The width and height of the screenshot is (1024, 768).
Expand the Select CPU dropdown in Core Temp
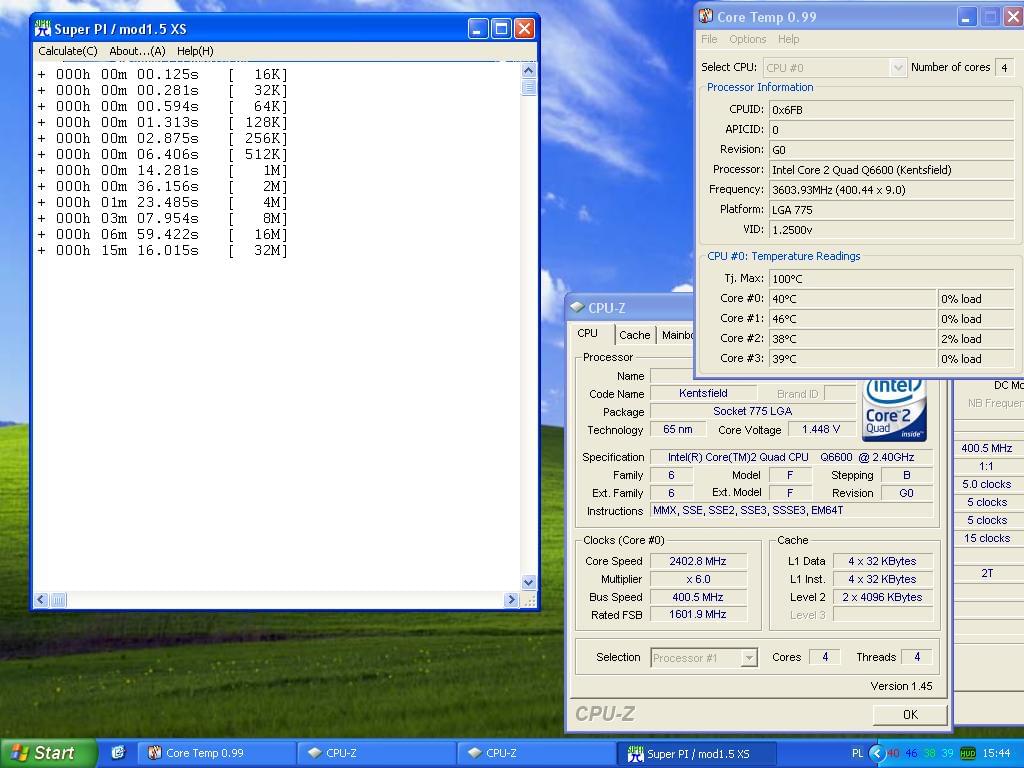(x=897, y=68)
